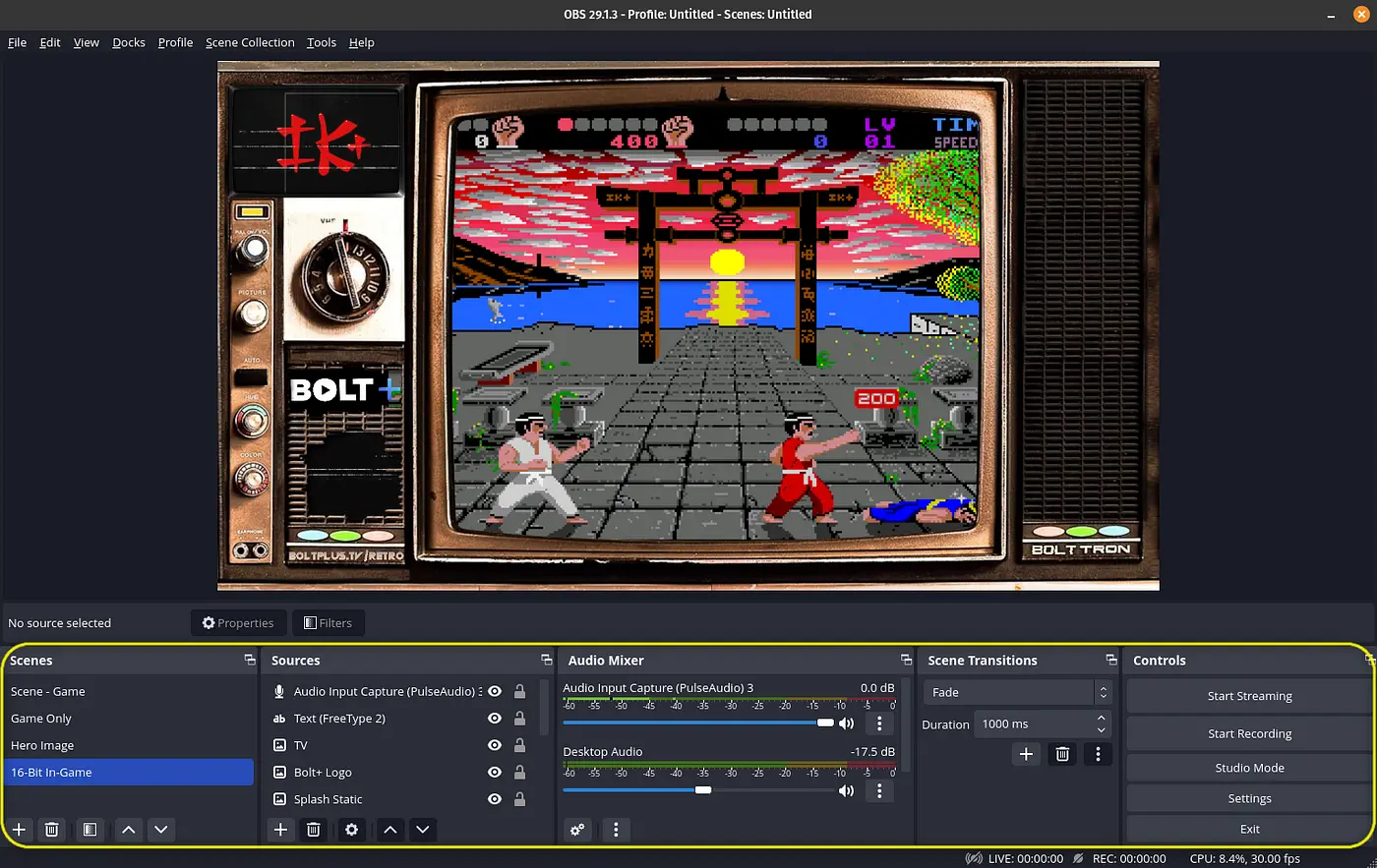Open transition properties three-dot menu
The width and height of the screenshot is (1377, 868).
click(1098, 754)
